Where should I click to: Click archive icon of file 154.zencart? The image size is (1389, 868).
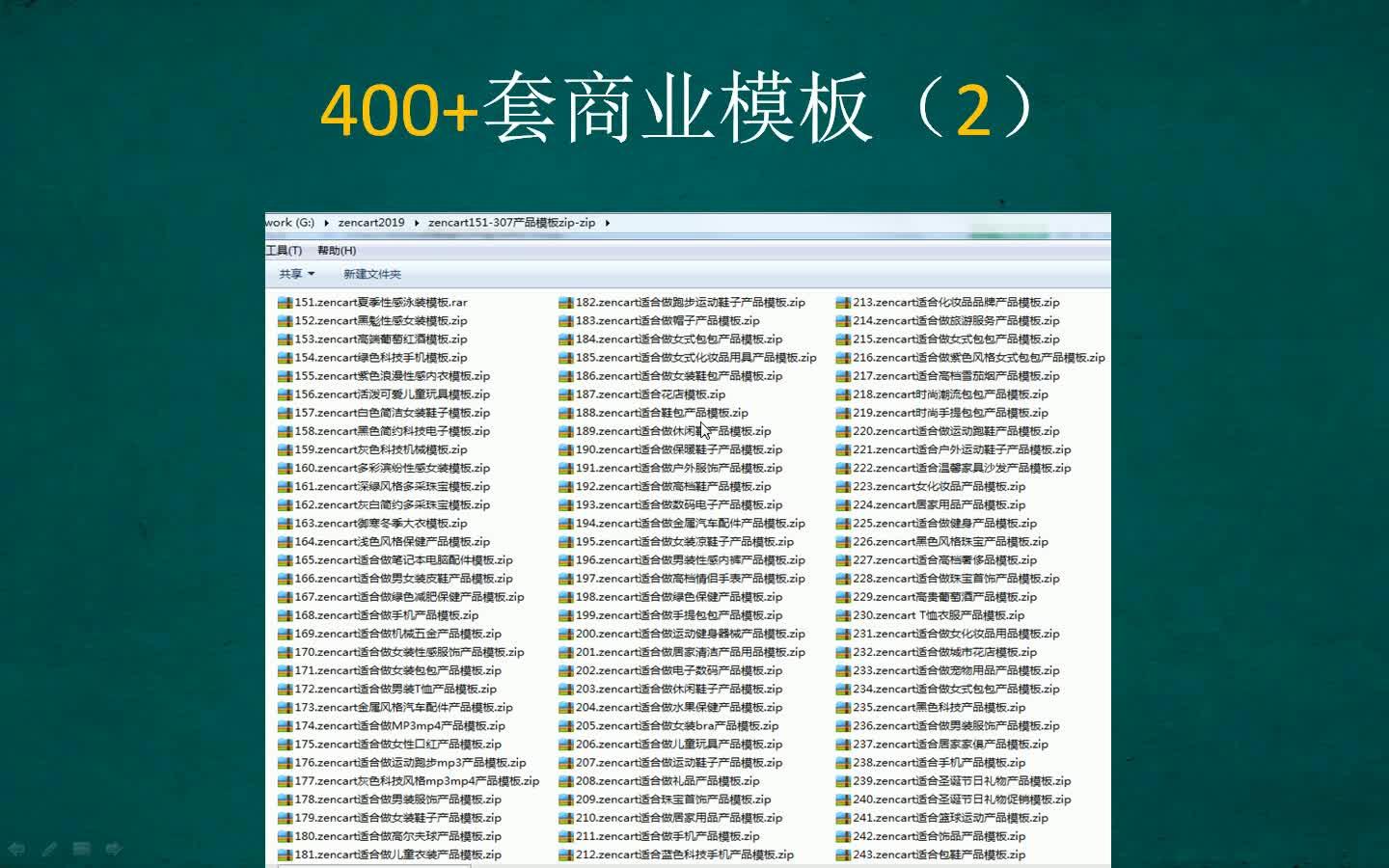click(285, 358)
